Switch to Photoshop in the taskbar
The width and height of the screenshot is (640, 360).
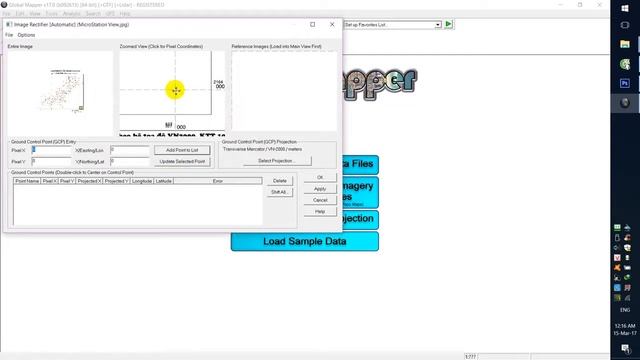pos(625,83)
